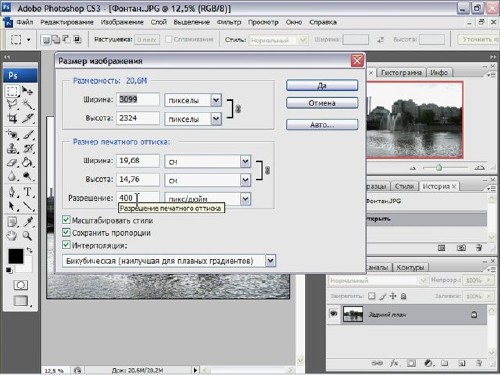
Task: Select the Dodge tool
Action: tap(27, 176)
